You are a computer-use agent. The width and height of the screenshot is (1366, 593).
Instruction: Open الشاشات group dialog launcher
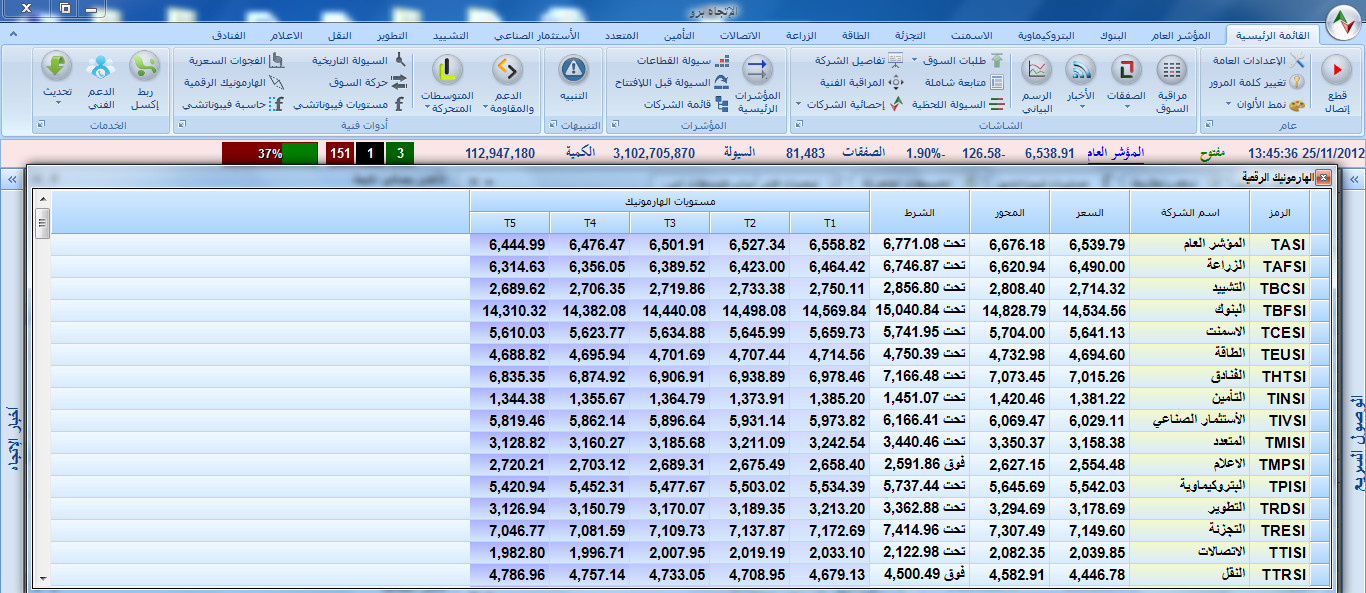[x=799, y=125]
